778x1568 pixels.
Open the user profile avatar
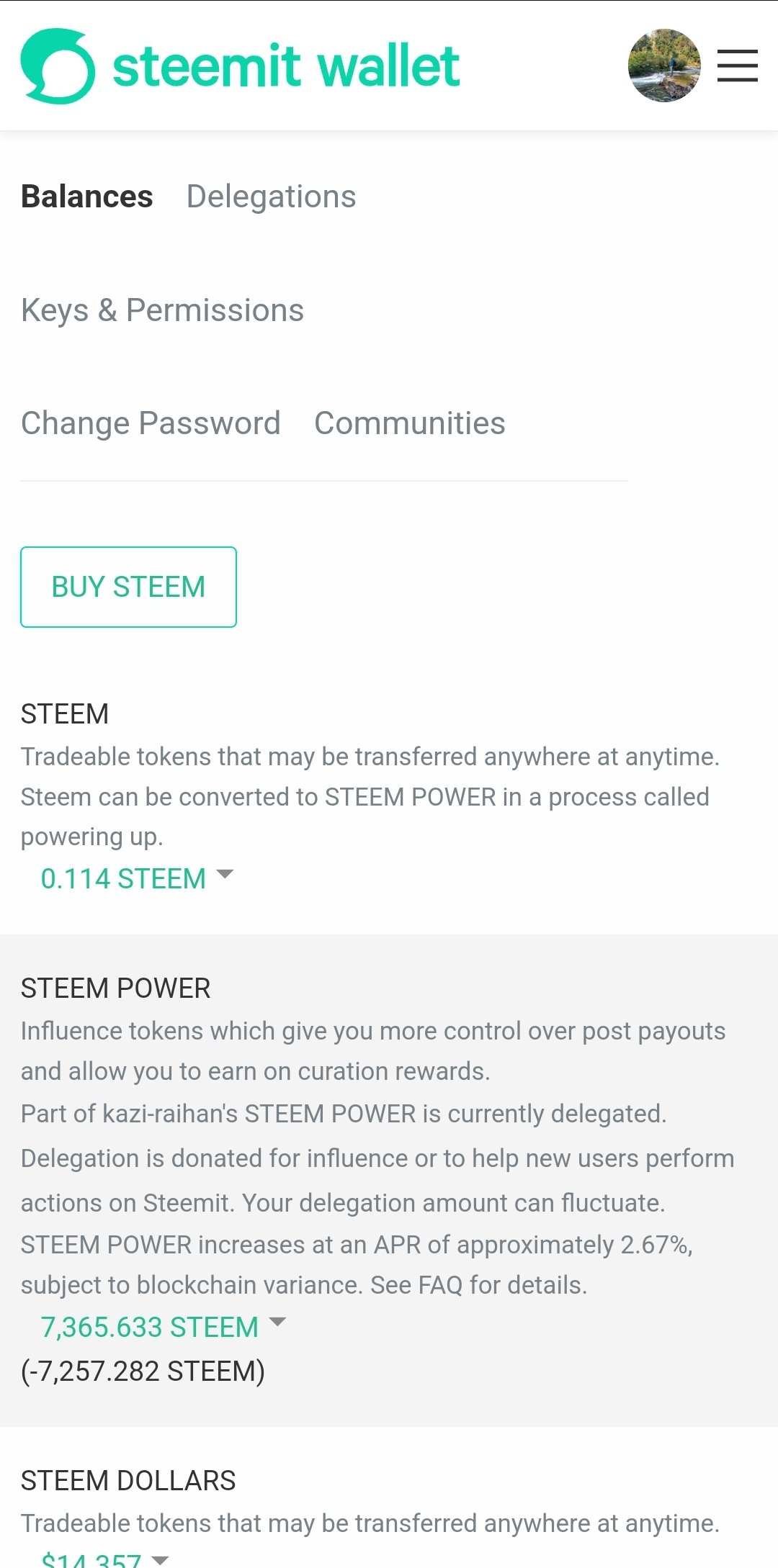664,66
